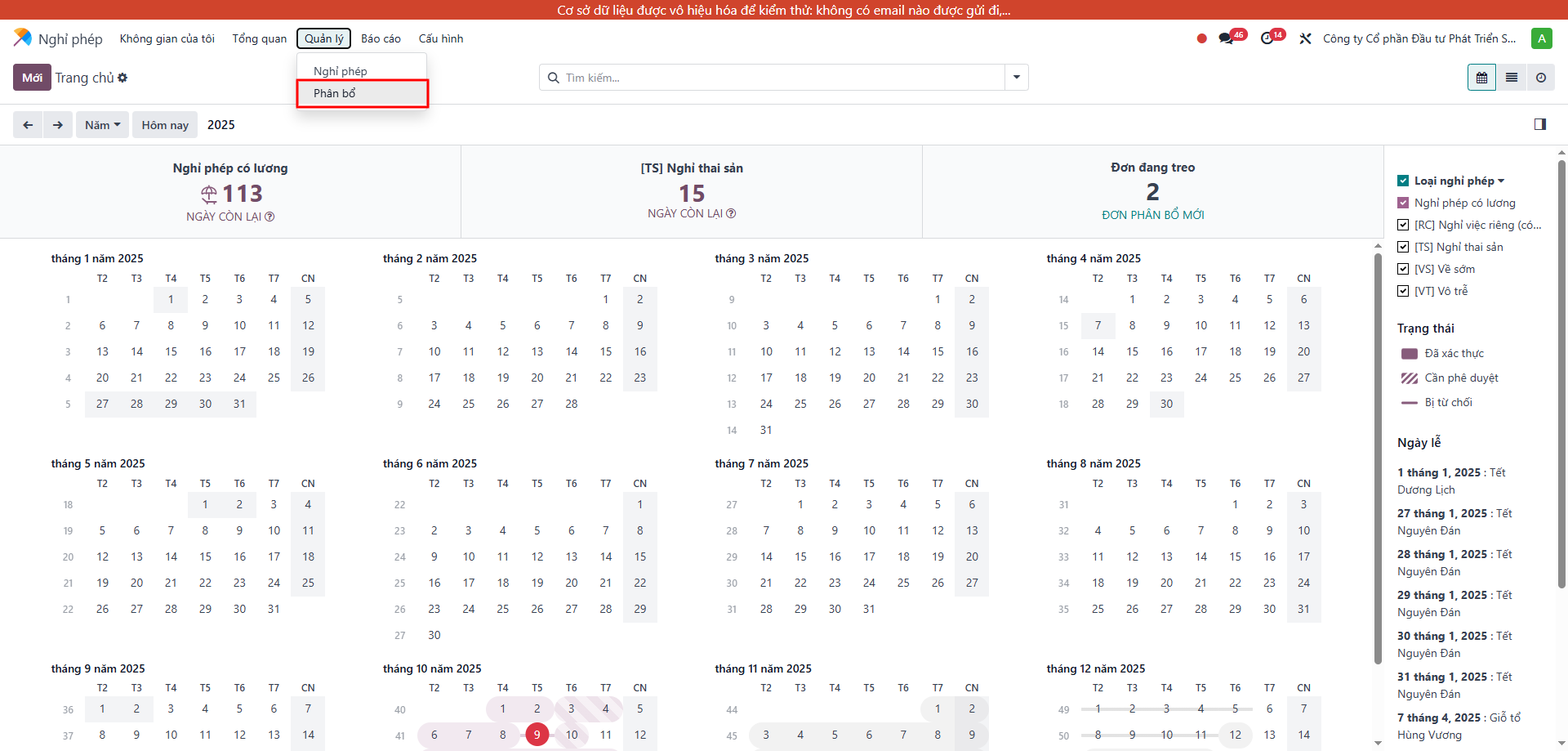Screen dimensions: 1568x751
Task: Click the Đơn đang treo card
Action: coord(1153,192)
